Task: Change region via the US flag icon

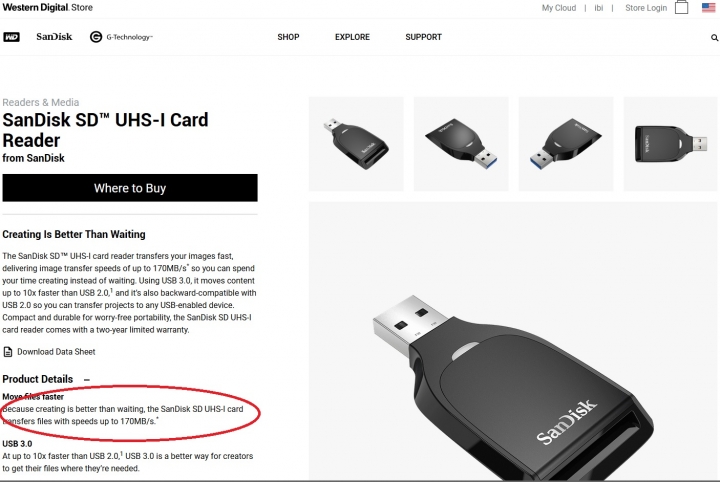Action: [709, 8]
